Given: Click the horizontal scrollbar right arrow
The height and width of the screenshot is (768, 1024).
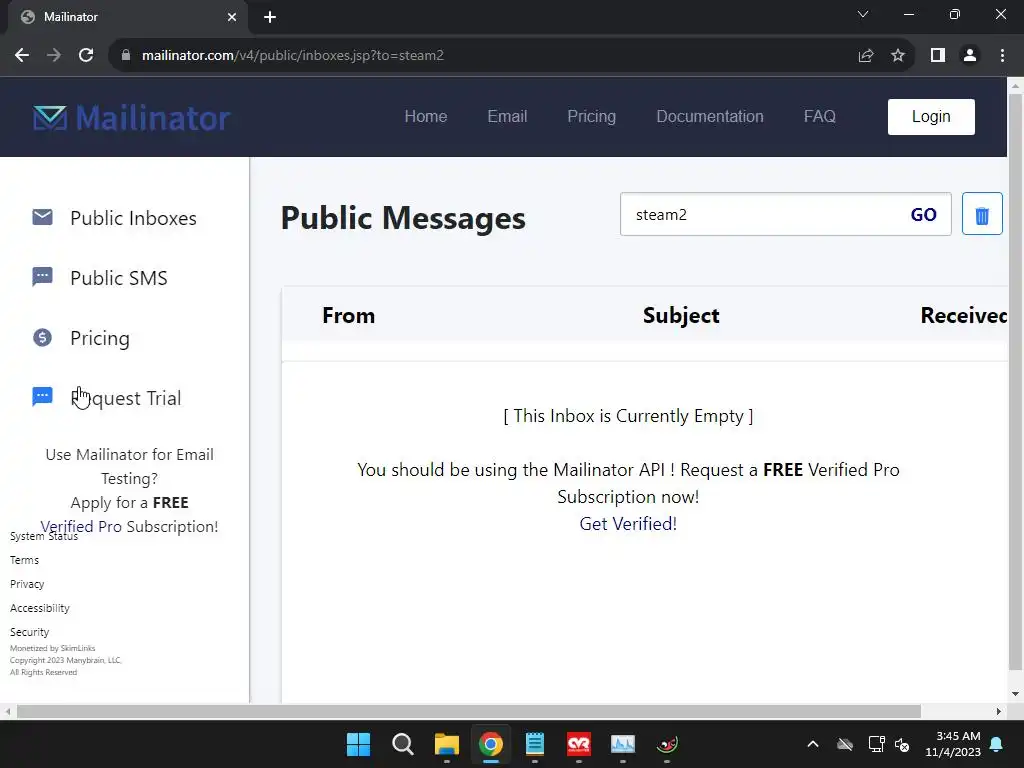Looking at the screenshot, I should pos(999,711).
